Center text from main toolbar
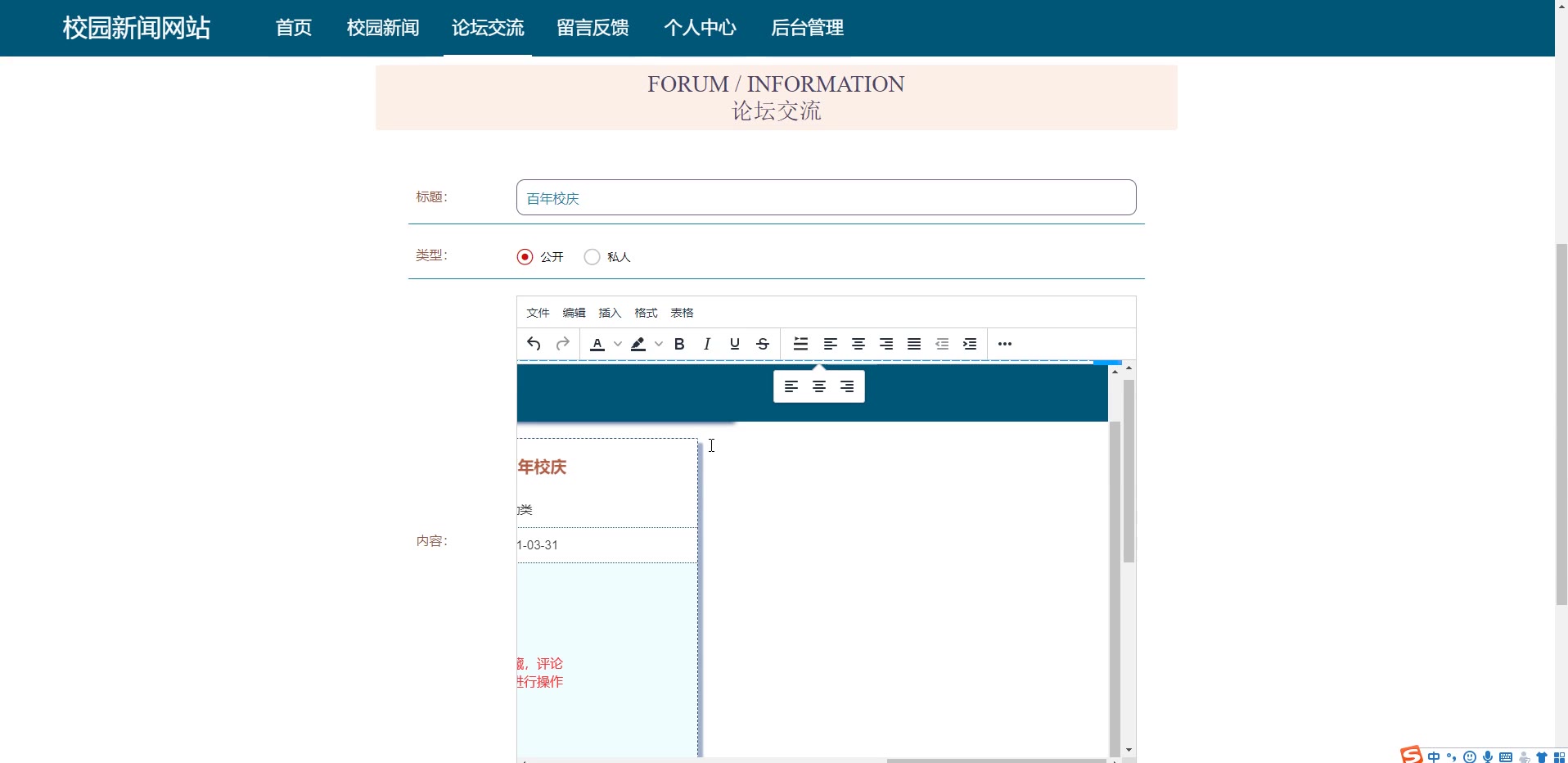This screenshot has height=763, width=1568. click(858, 344)
